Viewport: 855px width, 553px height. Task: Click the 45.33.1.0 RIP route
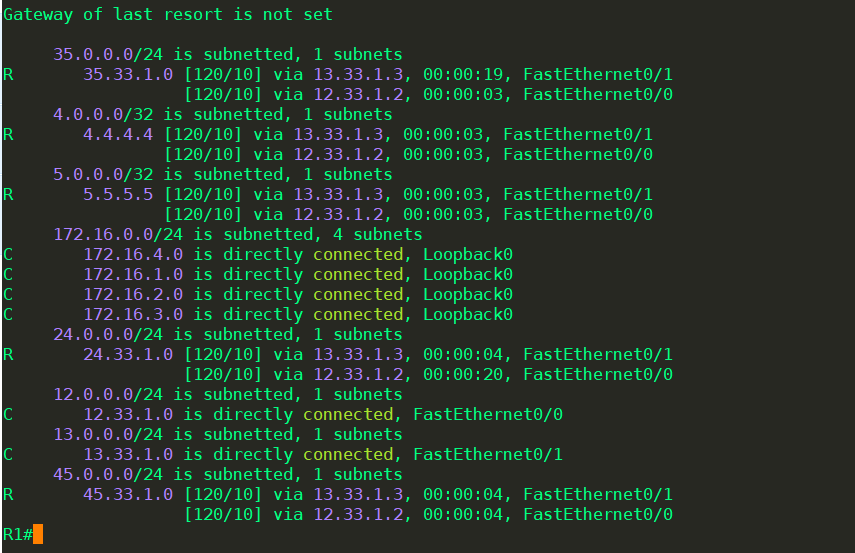(128, 494)
